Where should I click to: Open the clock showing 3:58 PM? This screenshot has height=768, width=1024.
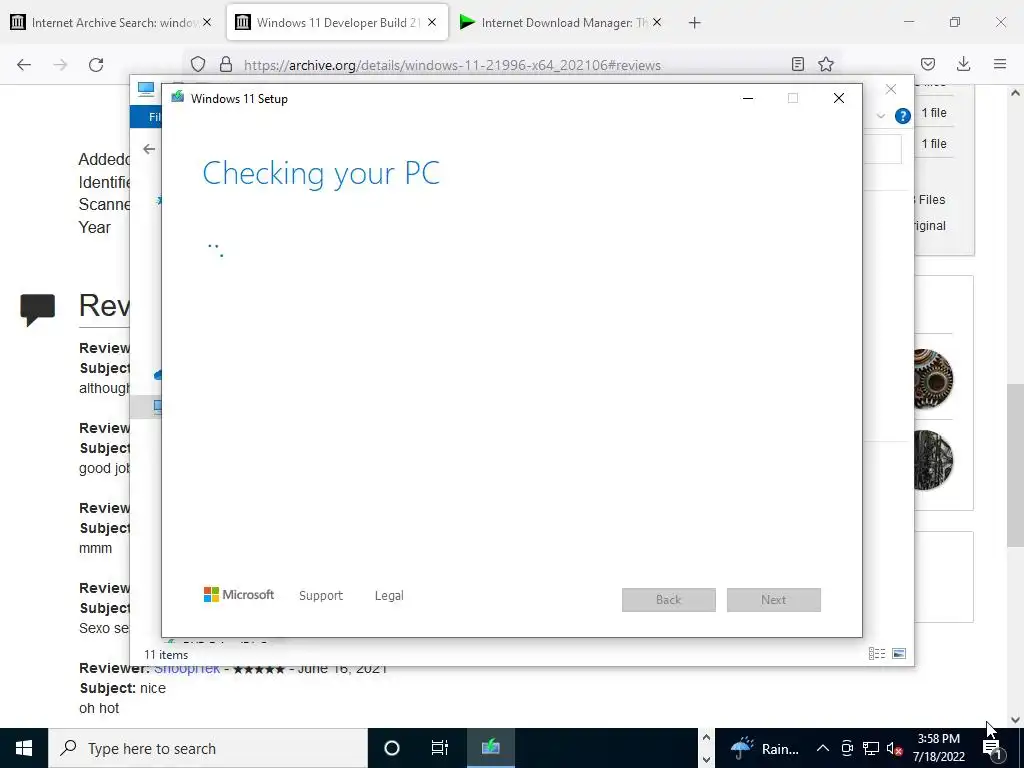pyautogui.click(x=938, y=748)
